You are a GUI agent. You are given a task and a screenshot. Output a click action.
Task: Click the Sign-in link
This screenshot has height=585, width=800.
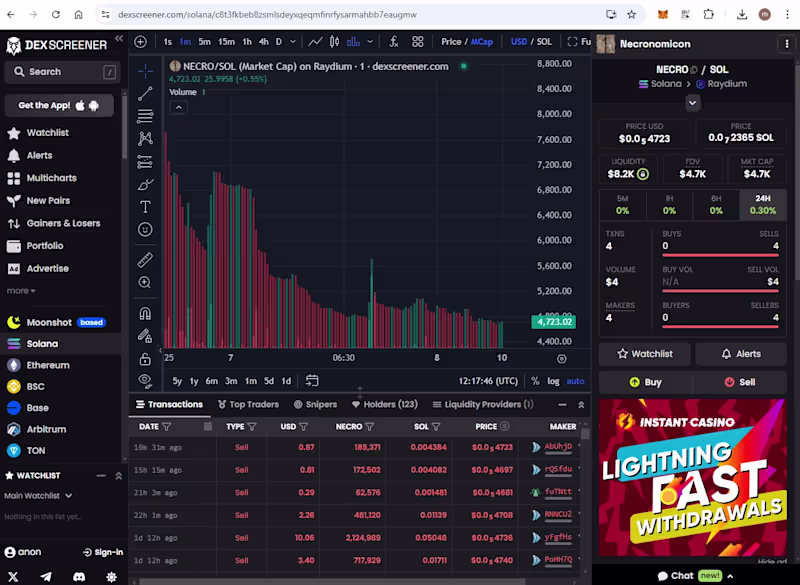click(103, 552)
